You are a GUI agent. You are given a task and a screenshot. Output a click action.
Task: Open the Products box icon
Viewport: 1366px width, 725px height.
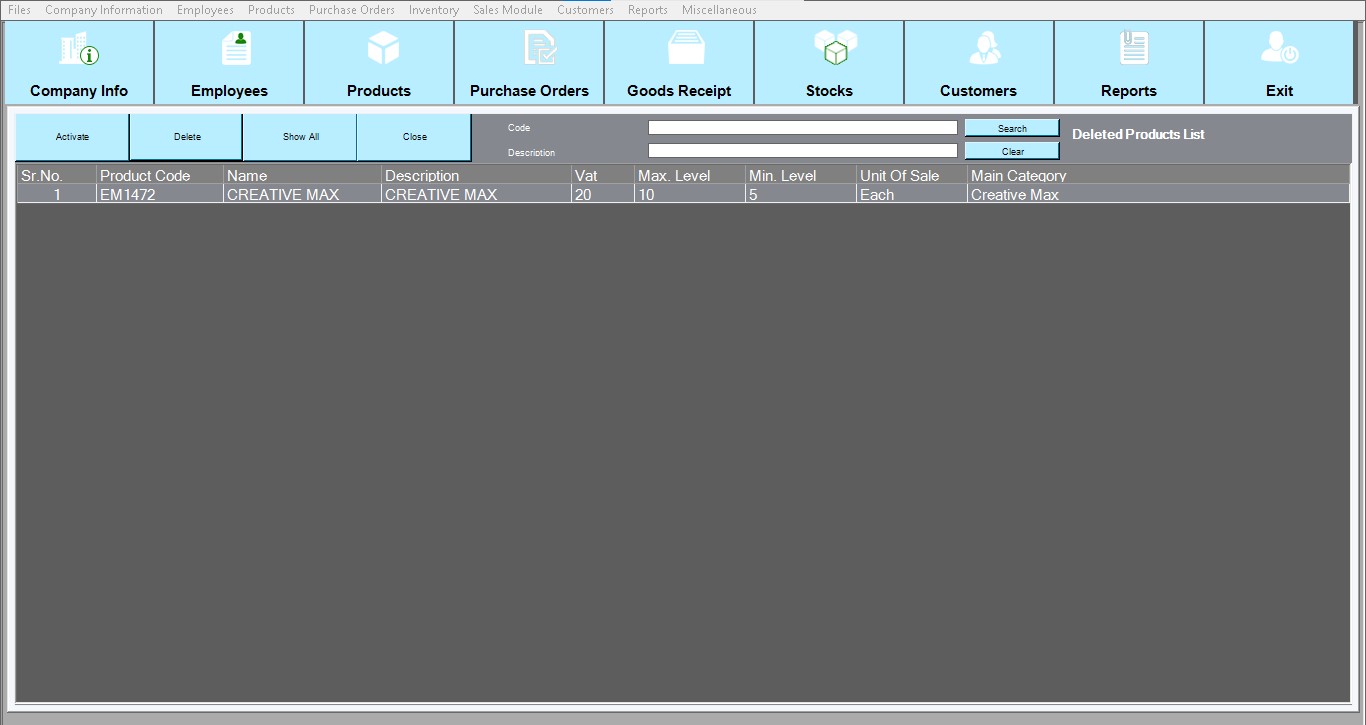click(x=383, y=48)
